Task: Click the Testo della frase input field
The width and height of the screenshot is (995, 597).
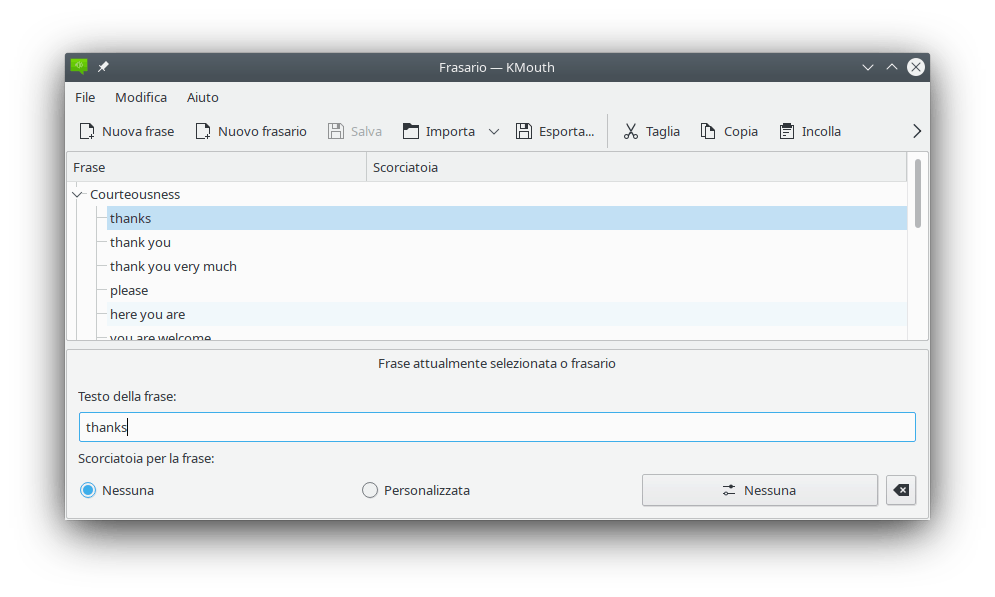Action: pos(497,427)
